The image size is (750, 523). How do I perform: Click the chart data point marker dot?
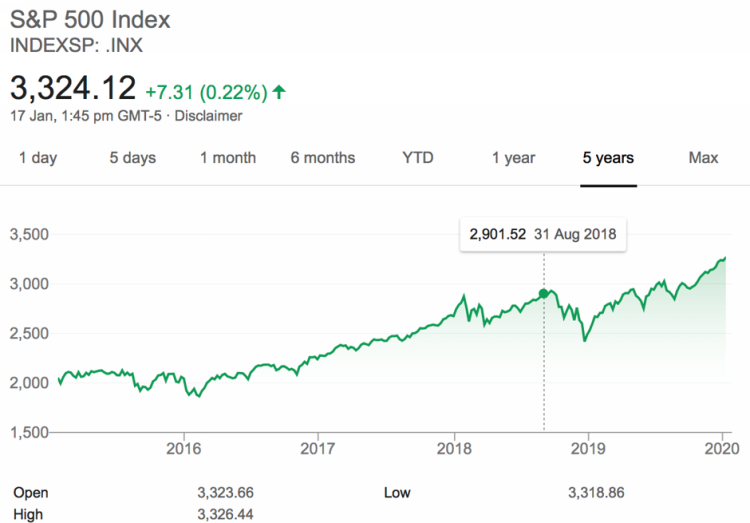[x=544, y=294]
